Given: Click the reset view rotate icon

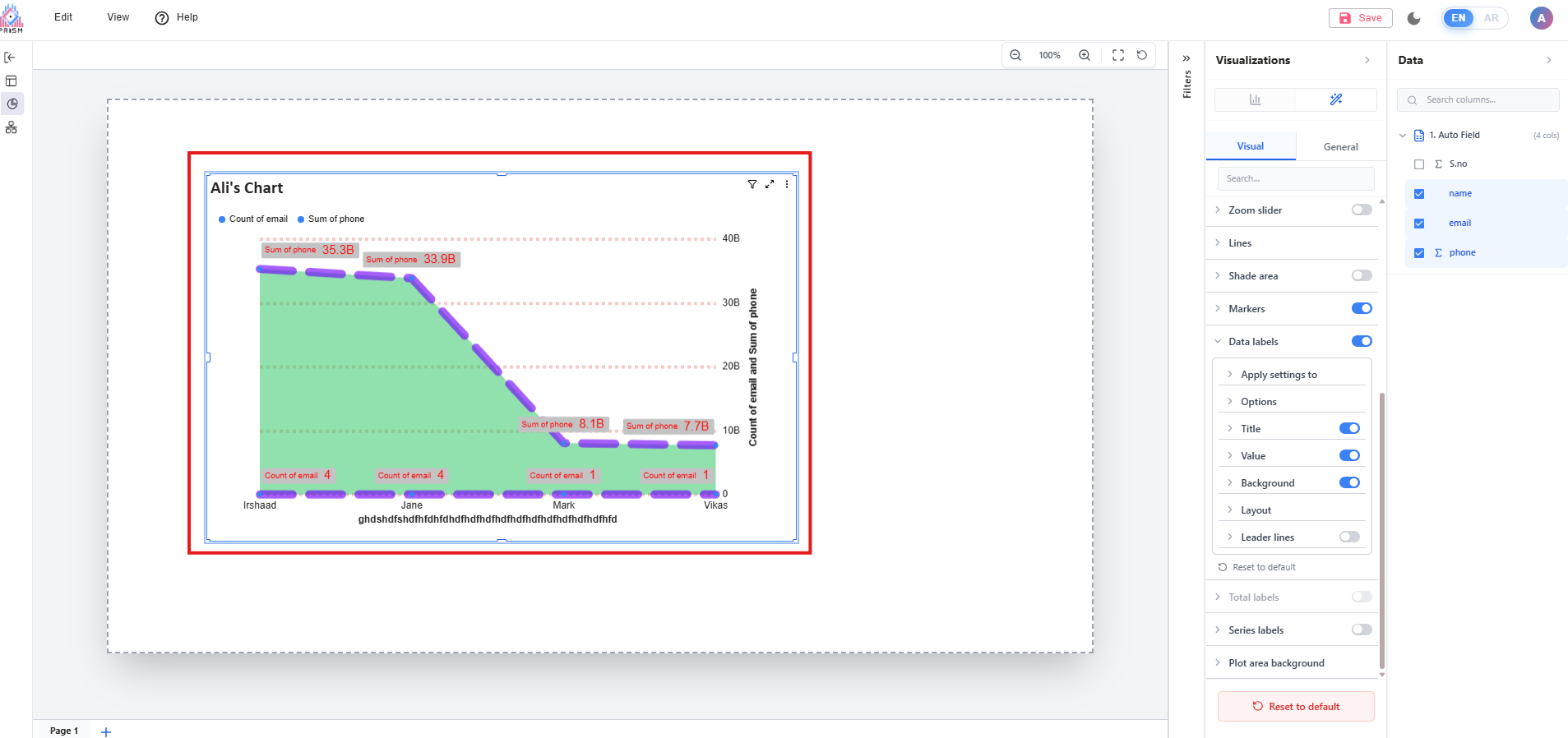Looking at the screenshot, I should coord(1142,55).
